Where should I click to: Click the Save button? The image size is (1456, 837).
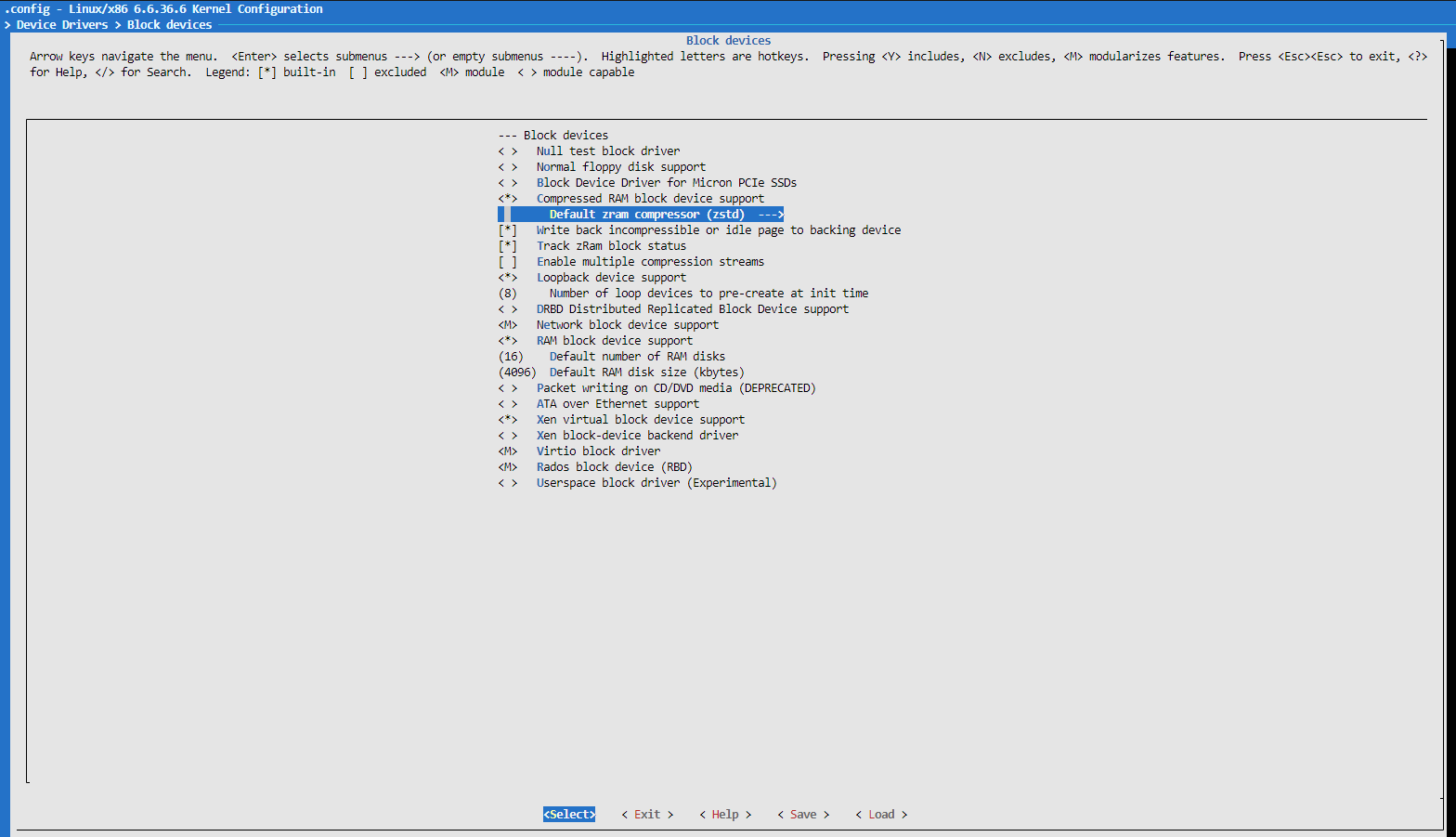coord(803,815)
